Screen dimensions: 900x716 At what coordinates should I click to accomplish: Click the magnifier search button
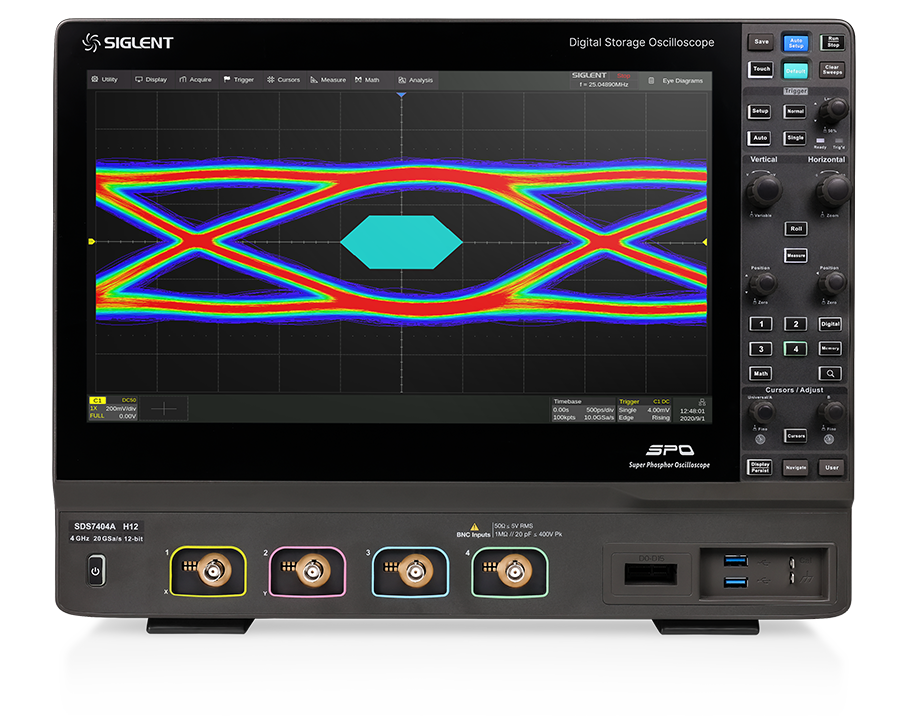coord(831,373)
